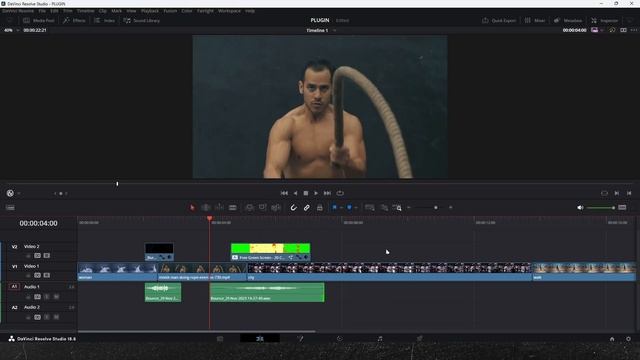Switch to the Edit page tab
640x360 pixels.
pyautogui.click(x=260, y=338)
